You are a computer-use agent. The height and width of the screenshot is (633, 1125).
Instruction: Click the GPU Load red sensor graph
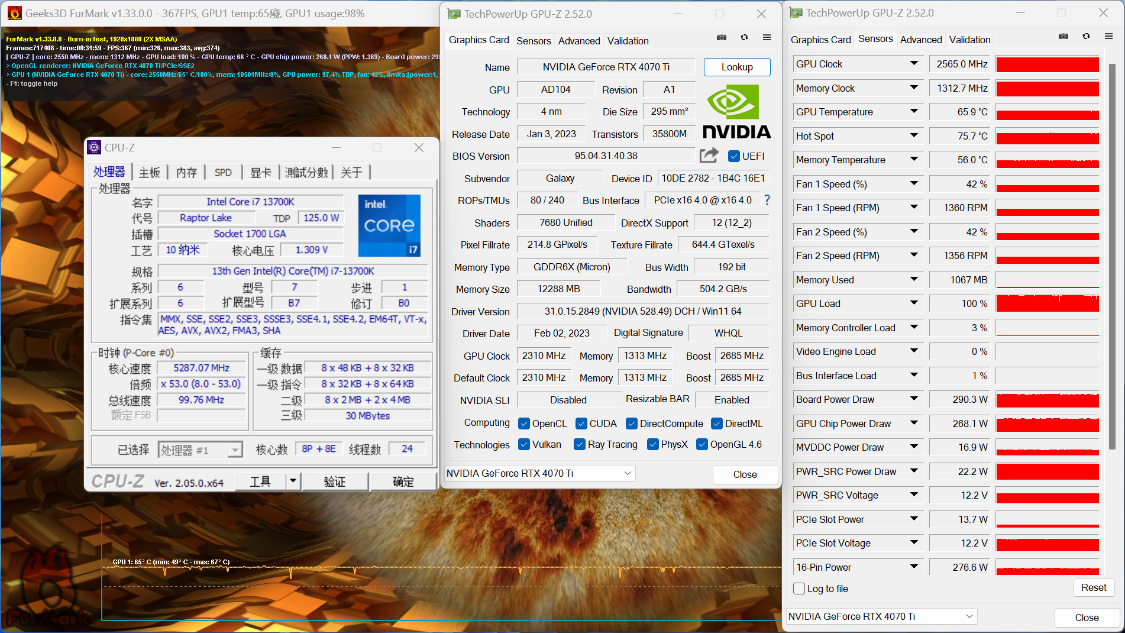click(x=1048, y=304)
